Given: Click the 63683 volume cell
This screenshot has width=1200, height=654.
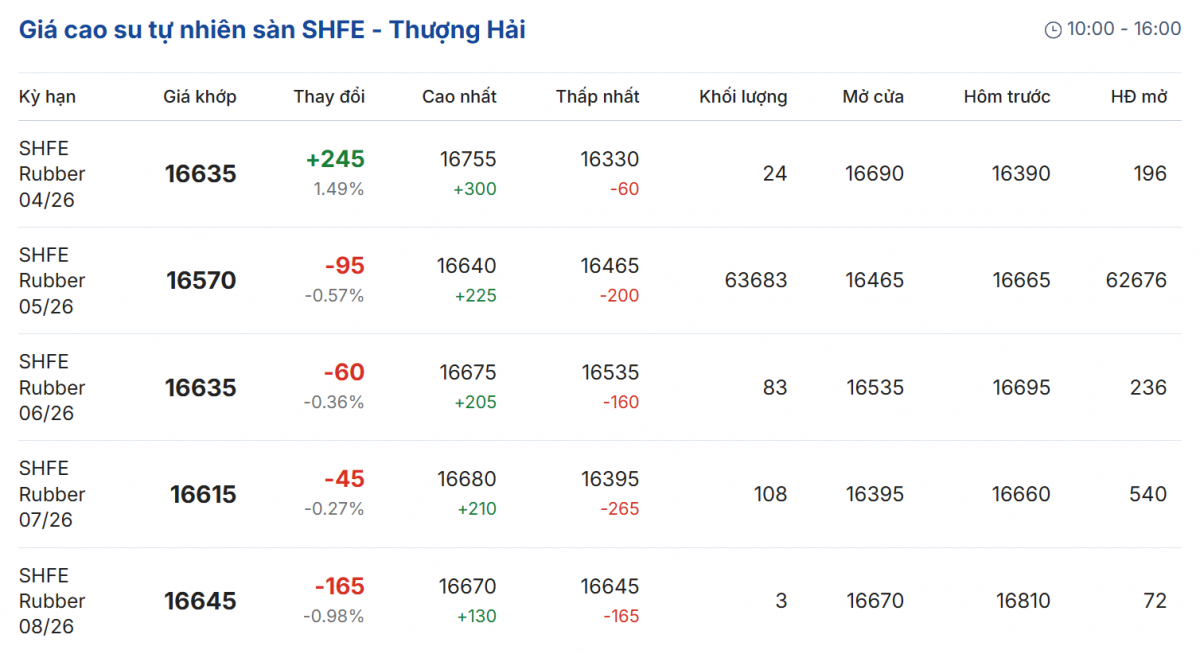Looking at the screenshot, I should [756, 281].
